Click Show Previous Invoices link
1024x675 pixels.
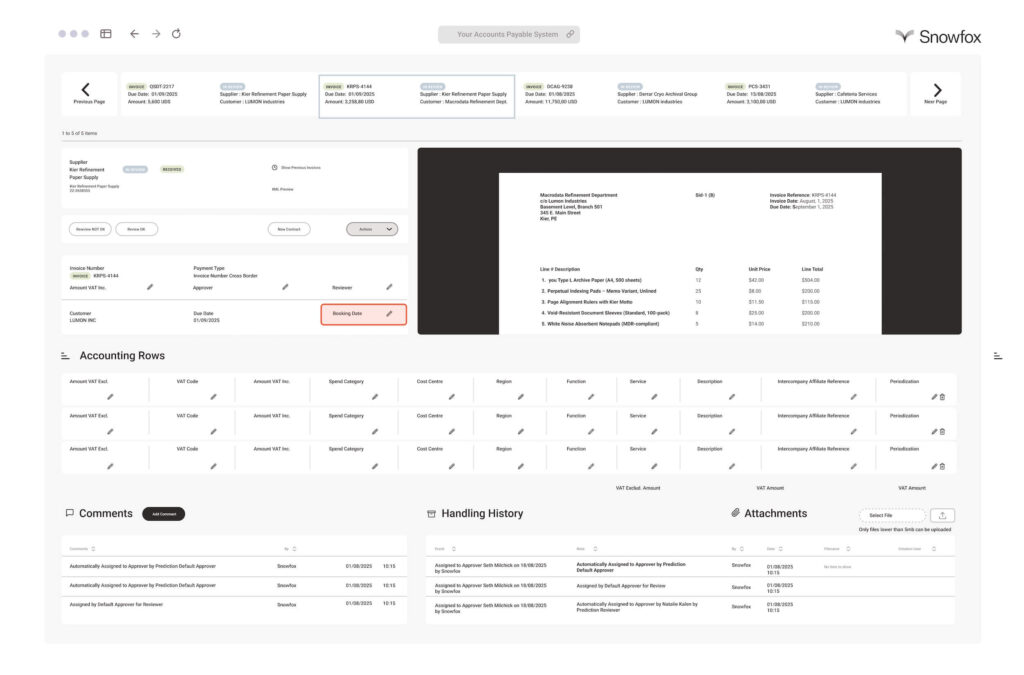pyautogui.click(x=300, y=168)
